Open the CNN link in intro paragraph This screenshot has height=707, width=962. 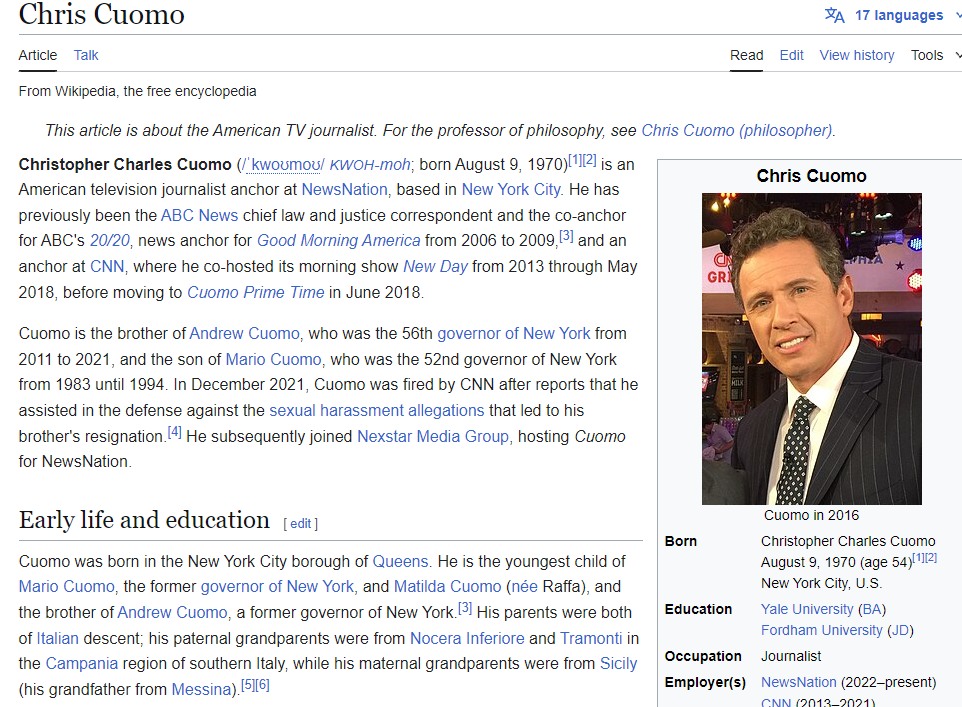pyautogui.click(x=107, y=266)
